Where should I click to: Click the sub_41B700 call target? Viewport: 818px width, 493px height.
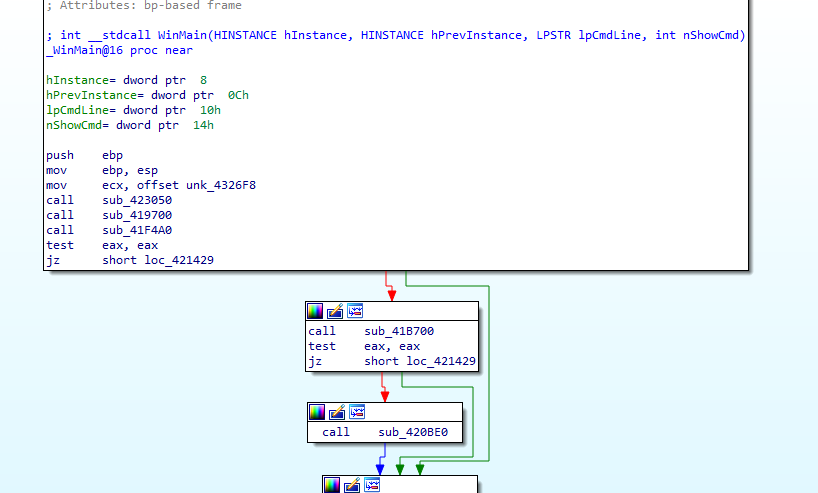point(399,331)
